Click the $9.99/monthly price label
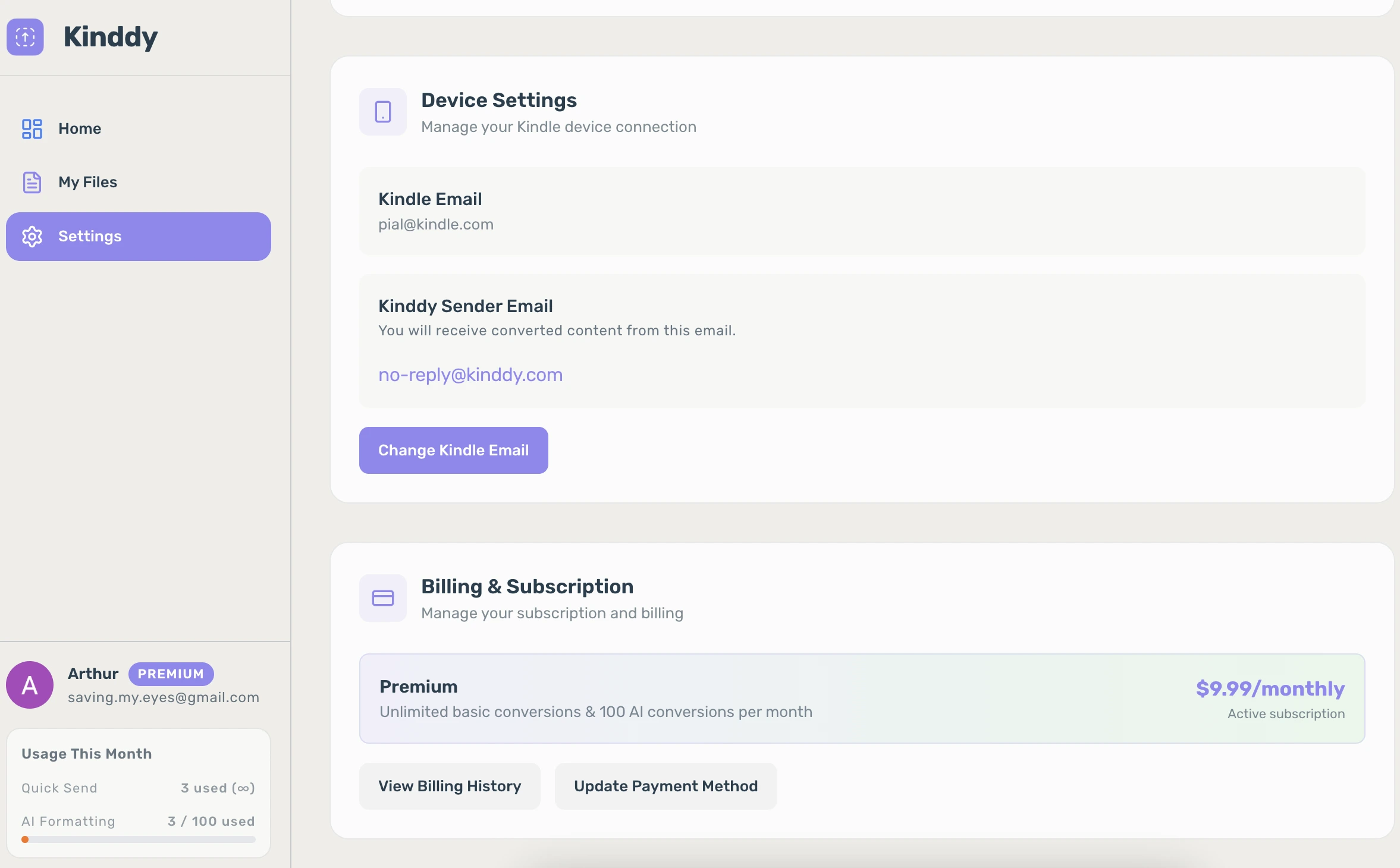 (x=1270, y=688)
